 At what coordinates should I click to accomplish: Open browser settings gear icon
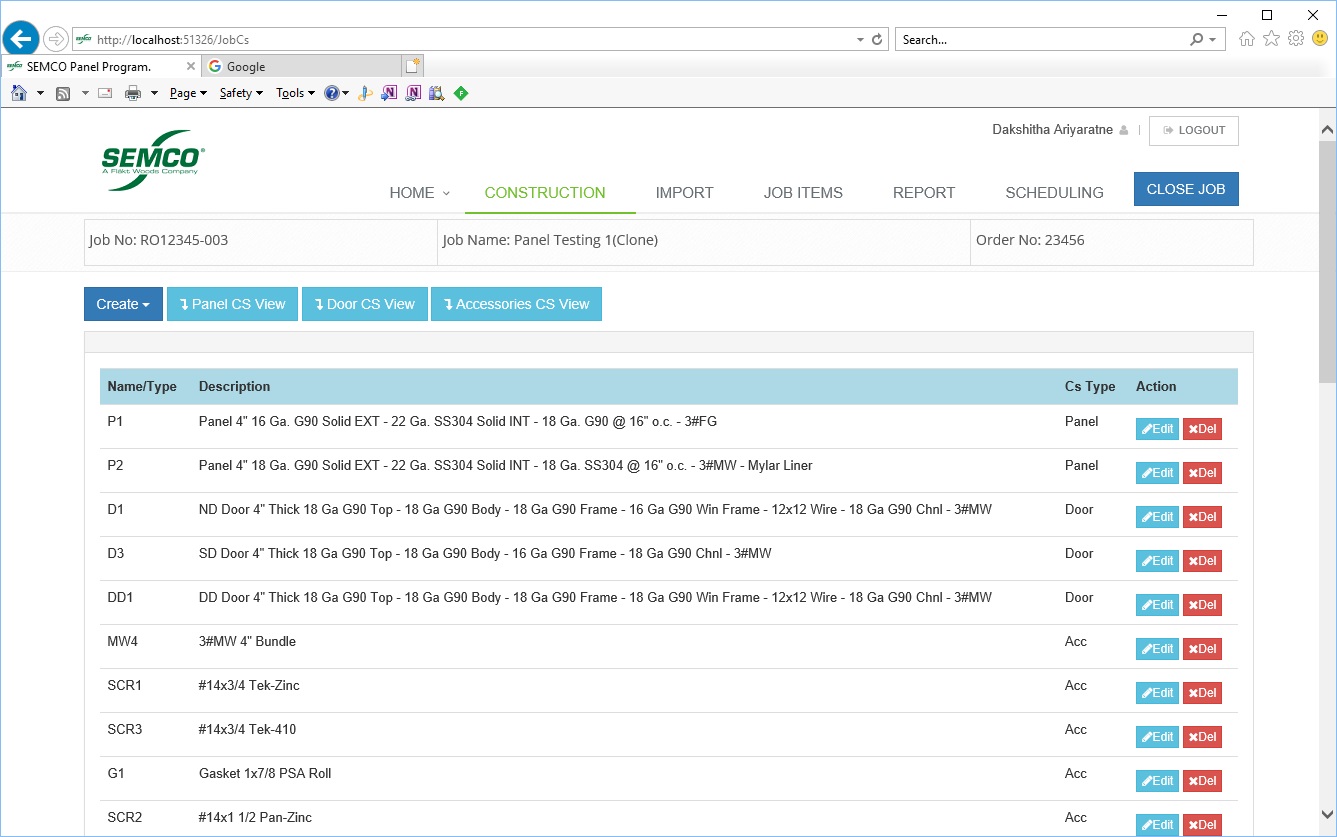(x=1296, y=39)
